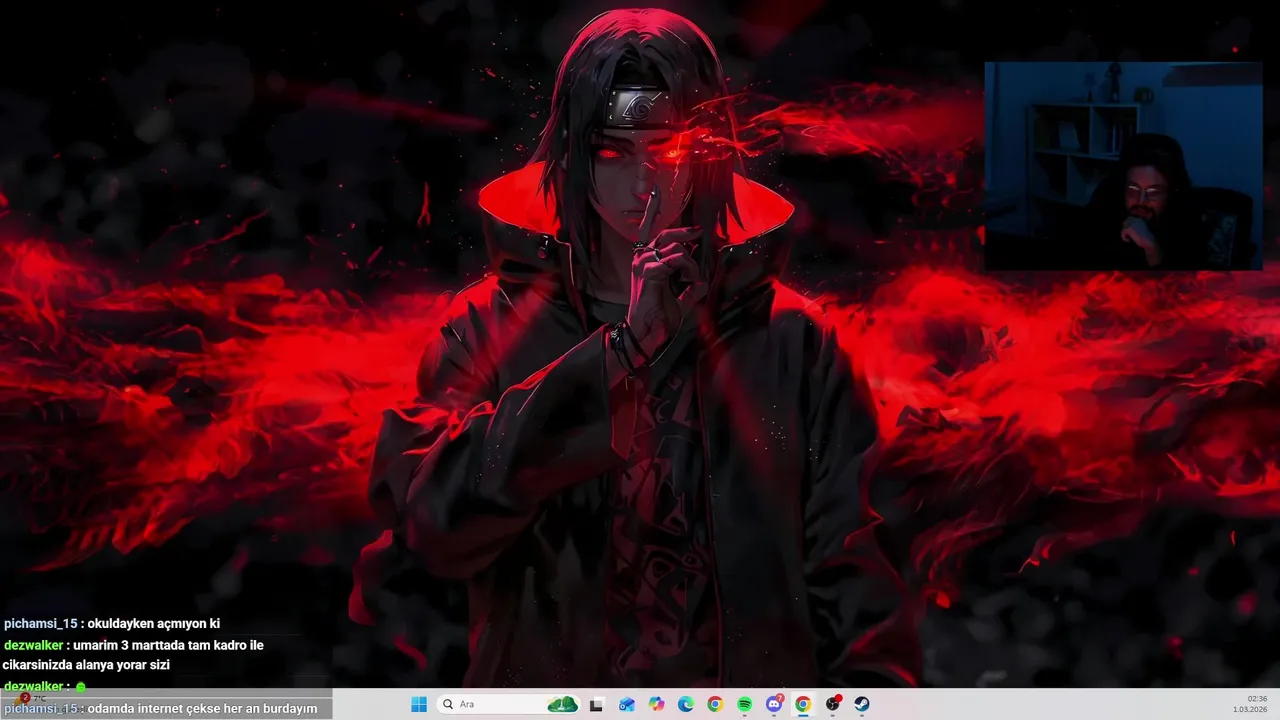Click the search highlight image in Ara box
Viewport: 1280px width, 720px height.
pos(563,704)
